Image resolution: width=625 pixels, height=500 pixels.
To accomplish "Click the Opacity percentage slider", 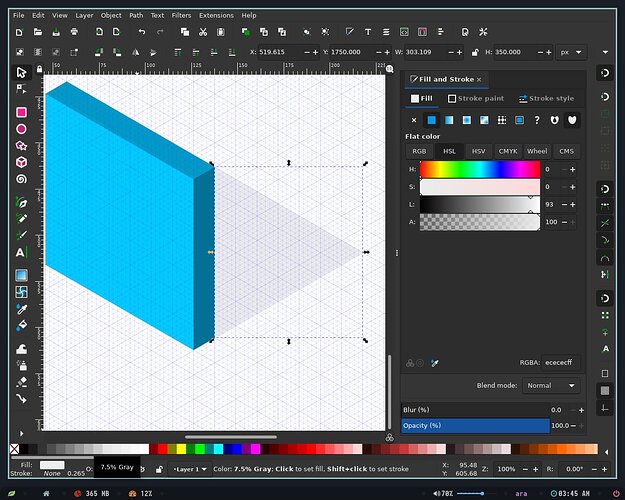I will tap(475, 426).
